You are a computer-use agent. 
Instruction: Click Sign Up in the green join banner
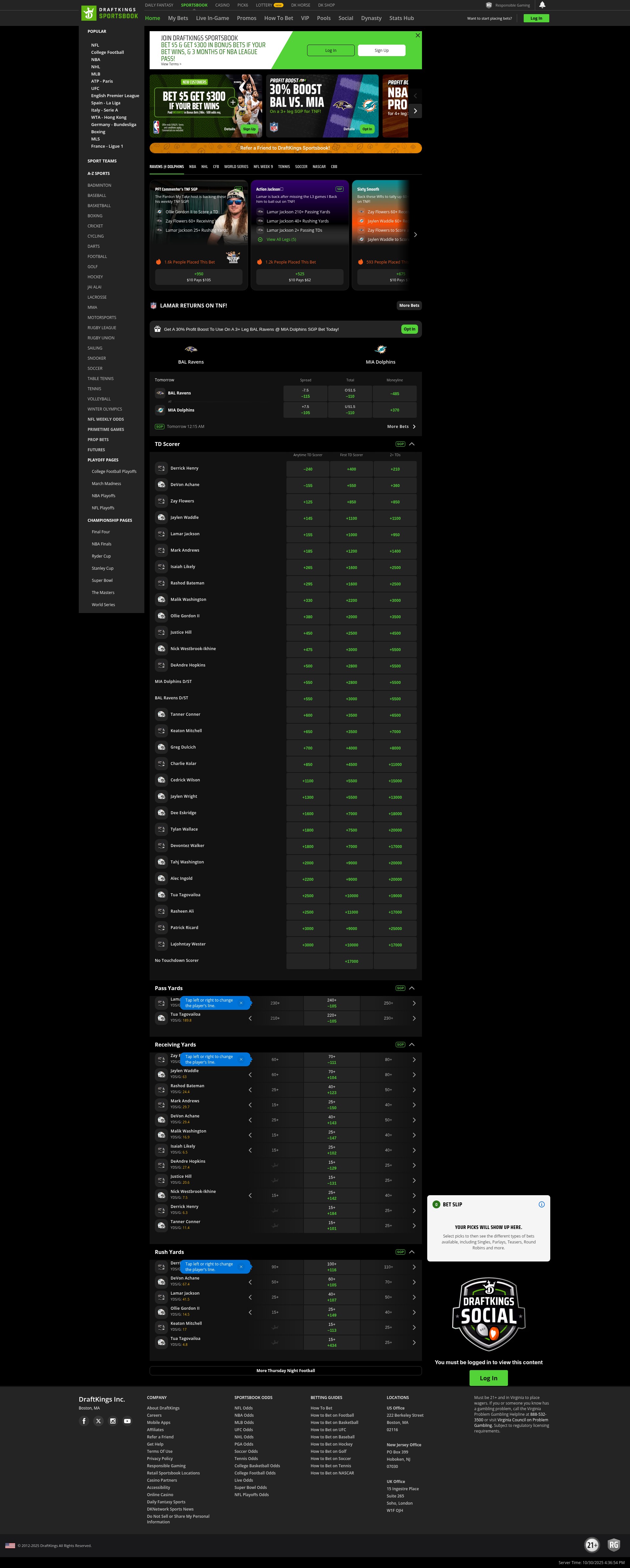[382, 51]
